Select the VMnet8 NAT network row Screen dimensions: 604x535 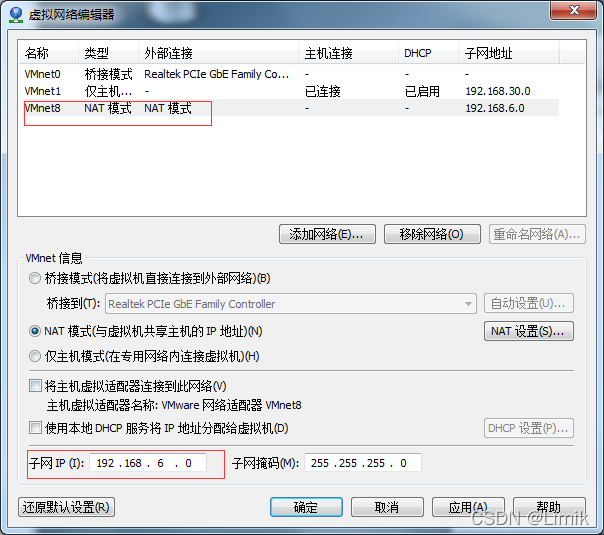[289, 108]
